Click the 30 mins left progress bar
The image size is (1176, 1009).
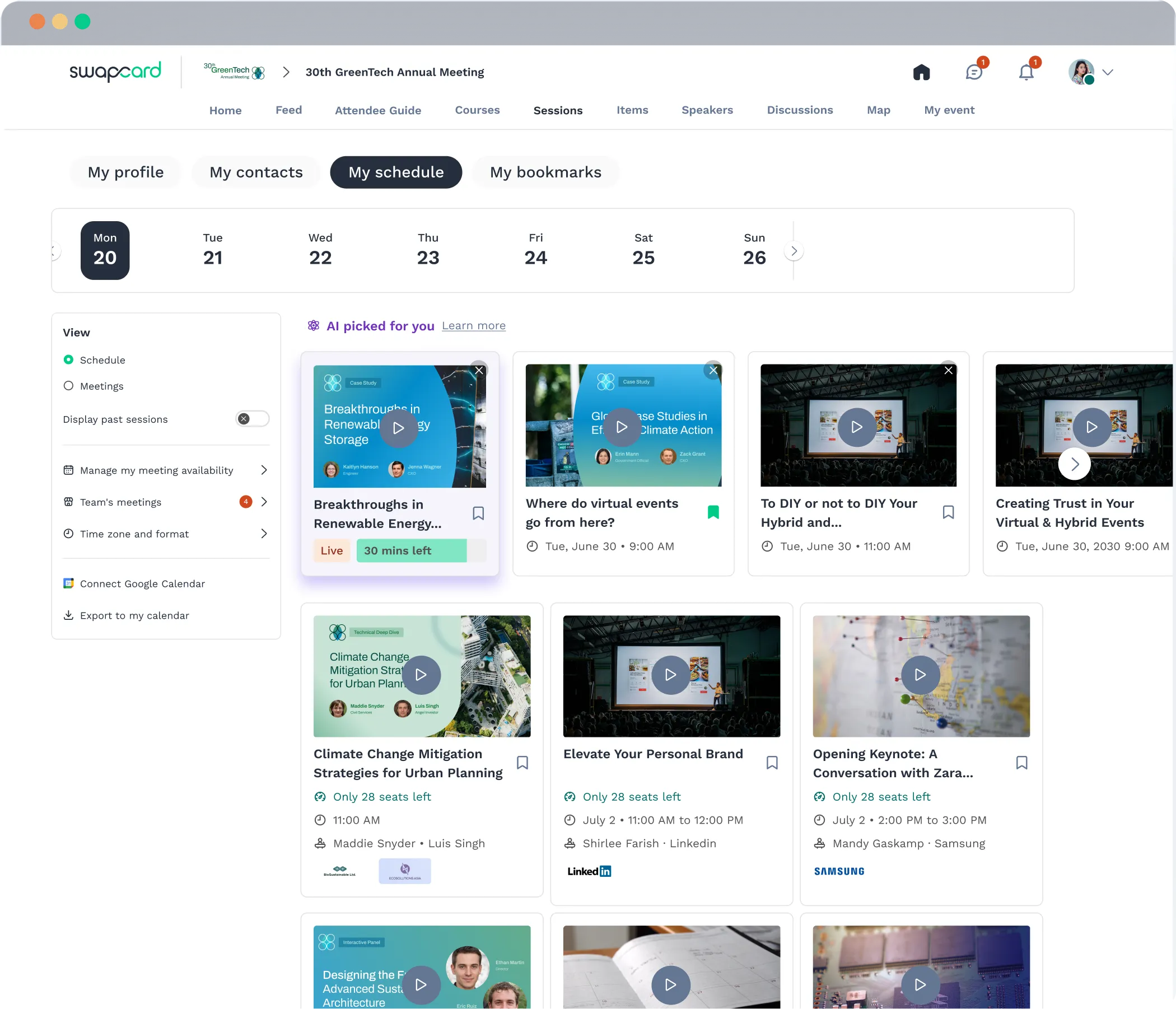click(x=421, y=550)
